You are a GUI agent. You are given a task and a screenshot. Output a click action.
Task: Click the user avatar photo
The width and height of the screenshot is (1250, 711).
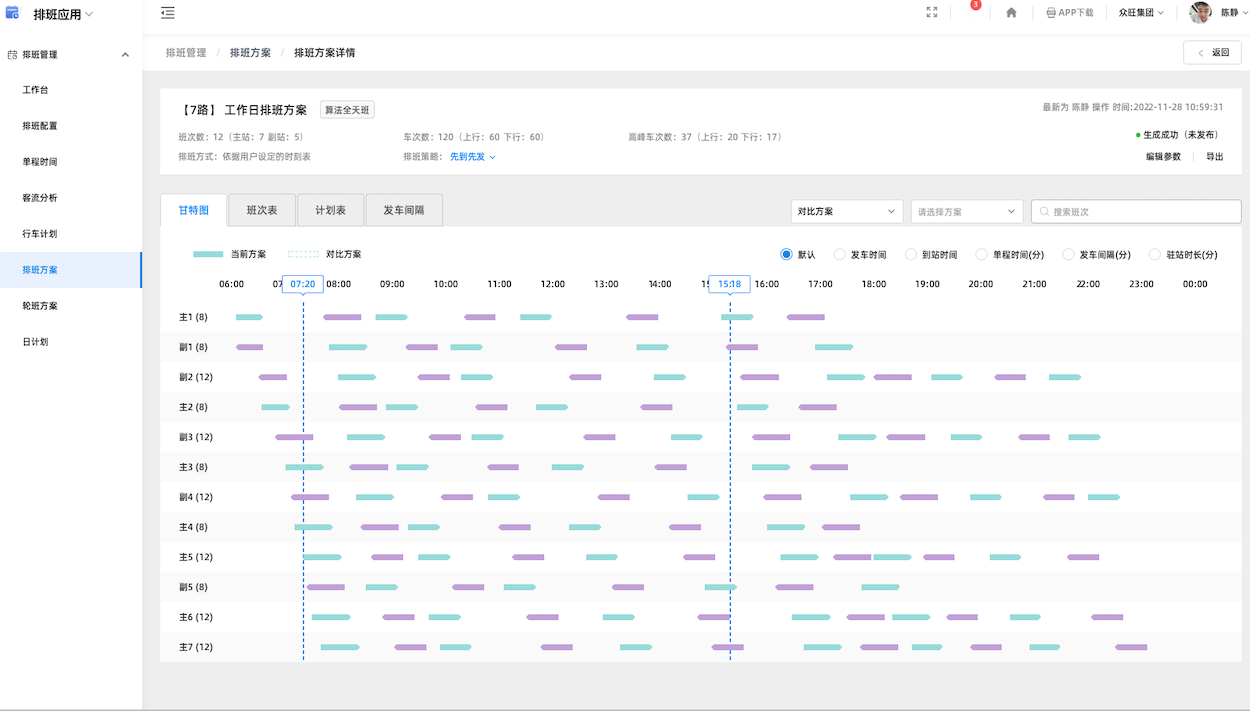(x=1200, y=13)
